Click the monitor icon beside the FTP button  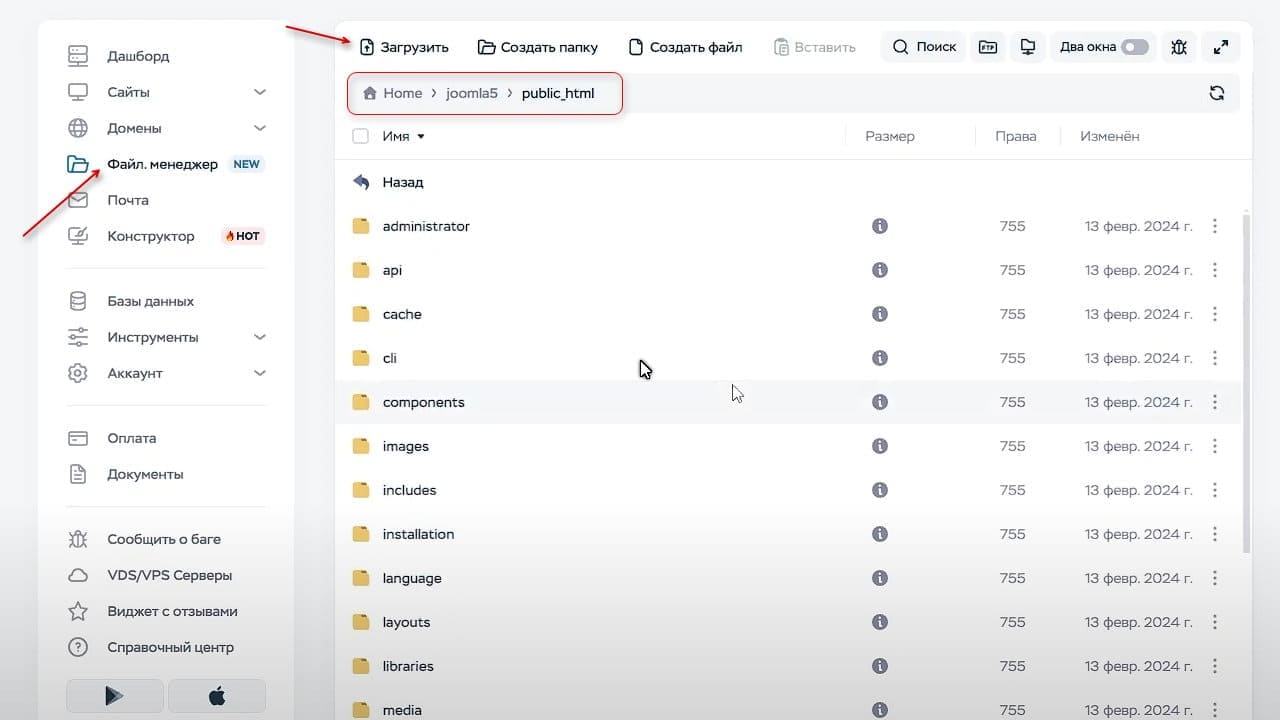pyautogui.click(x=1027, y=47)
